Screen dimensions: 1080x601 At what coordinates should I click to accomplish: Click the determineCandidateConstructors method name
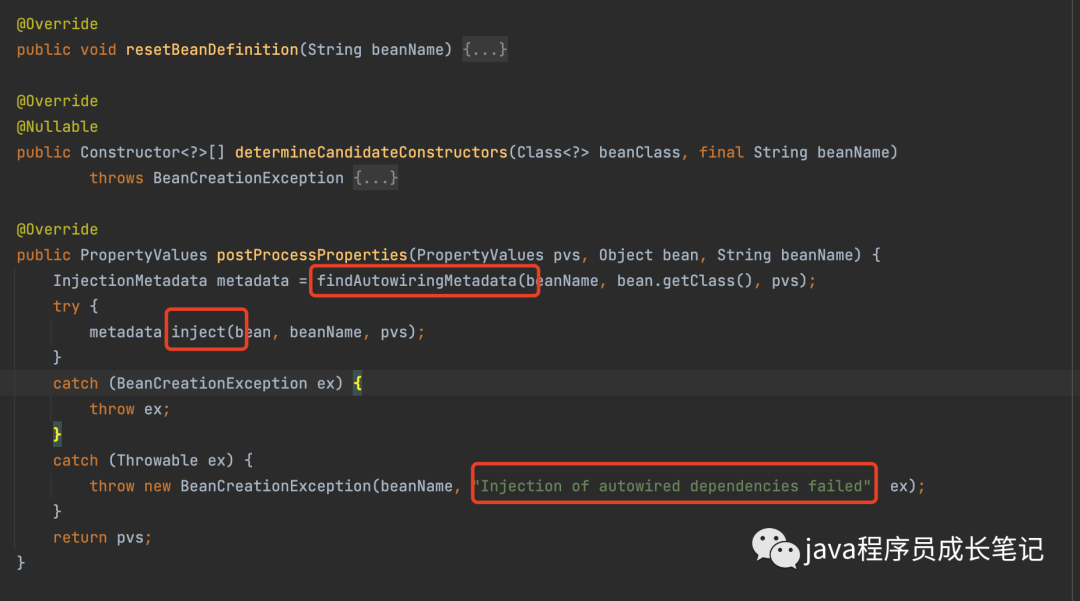tap(371, 152)
